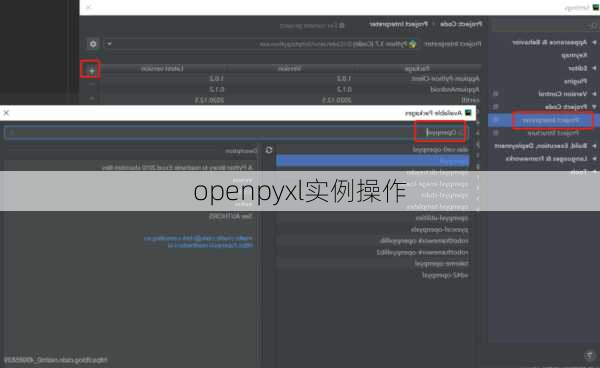Click the Settings search input field

click(x=545, y=26)
